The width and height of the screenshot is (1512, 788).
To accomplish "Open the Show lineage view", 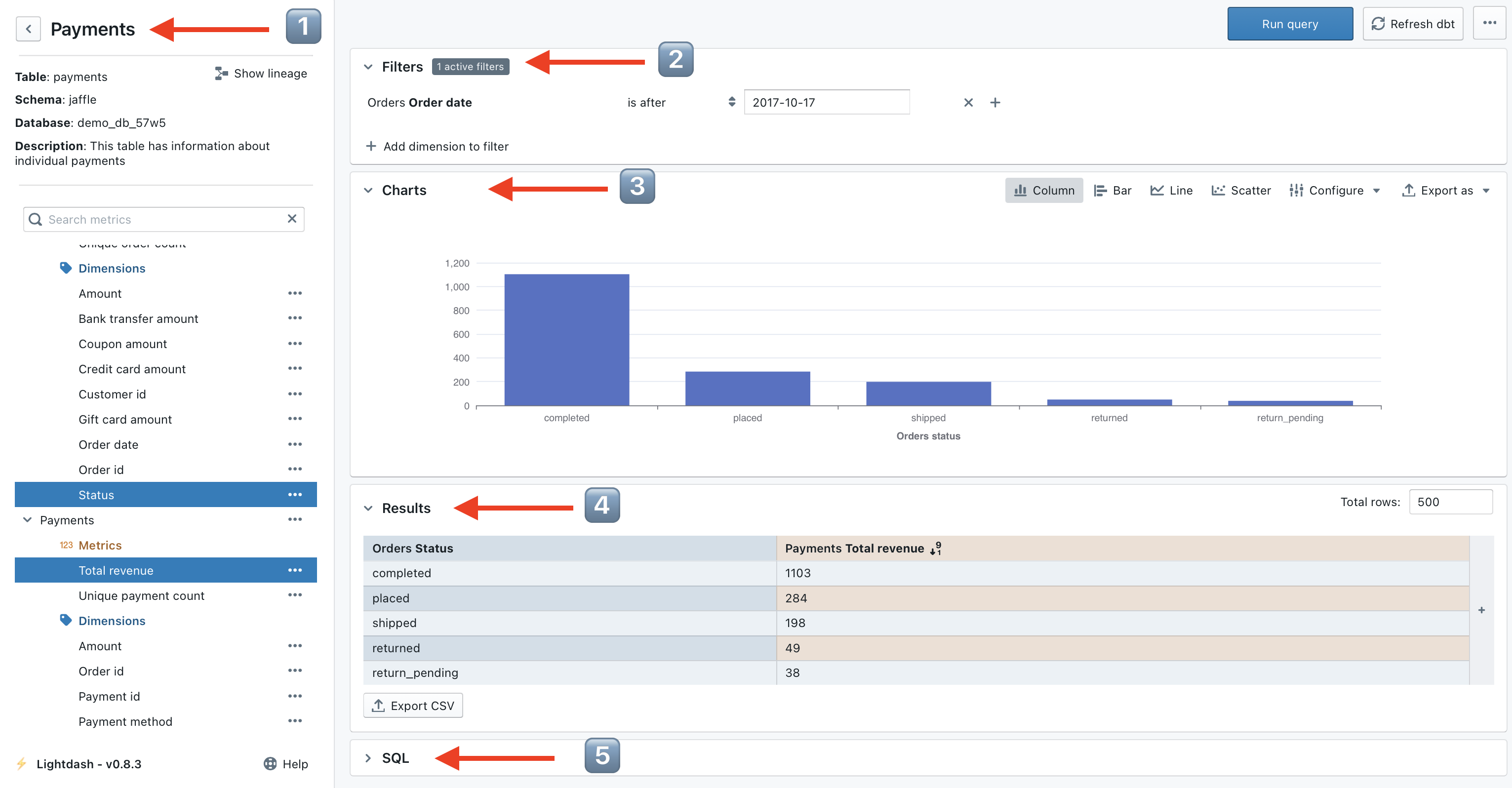I will (261, 74).
